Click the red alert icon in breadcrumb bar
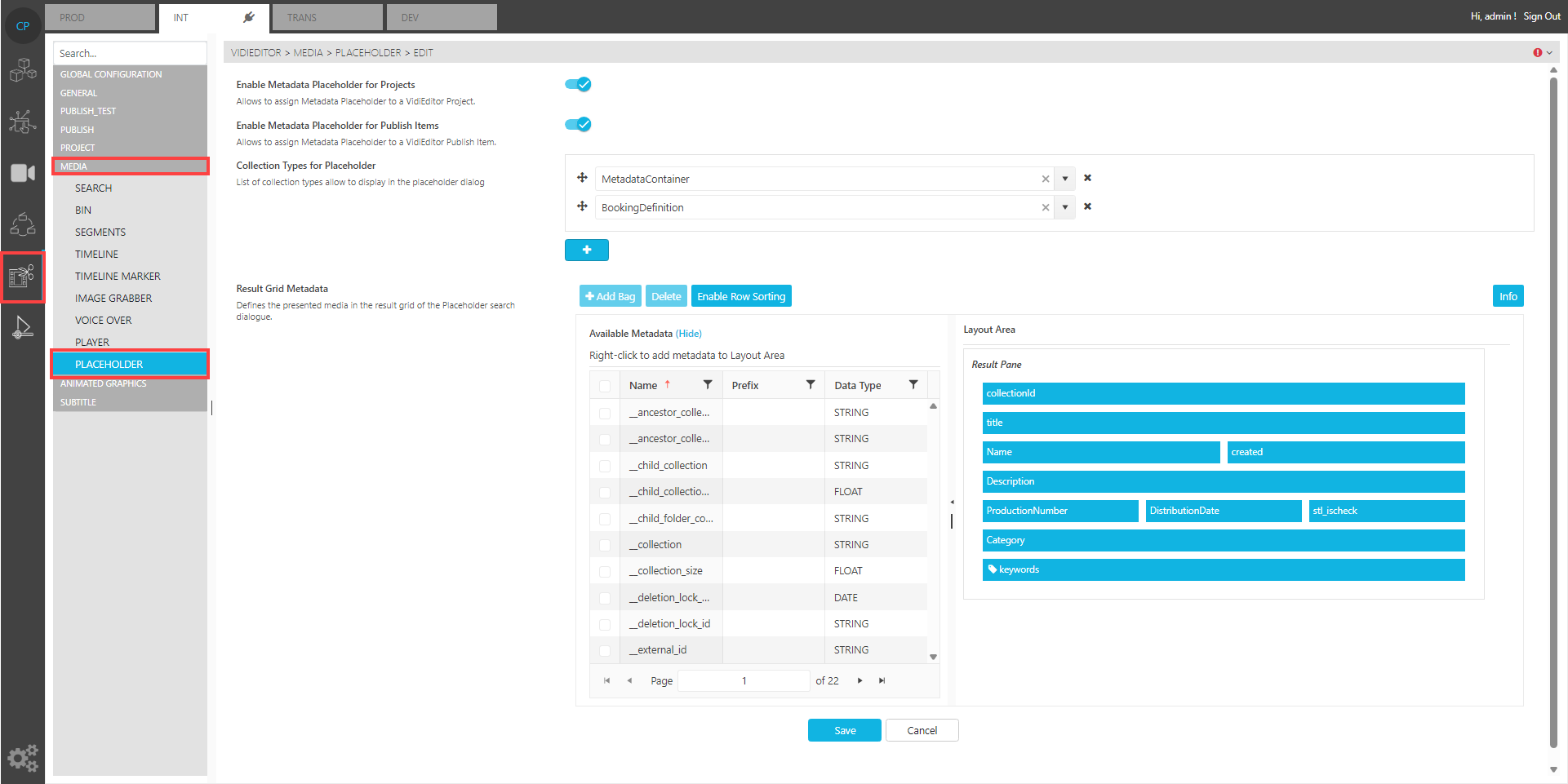Viewport: 1568px width, 784px height. tap(1538, 53)
